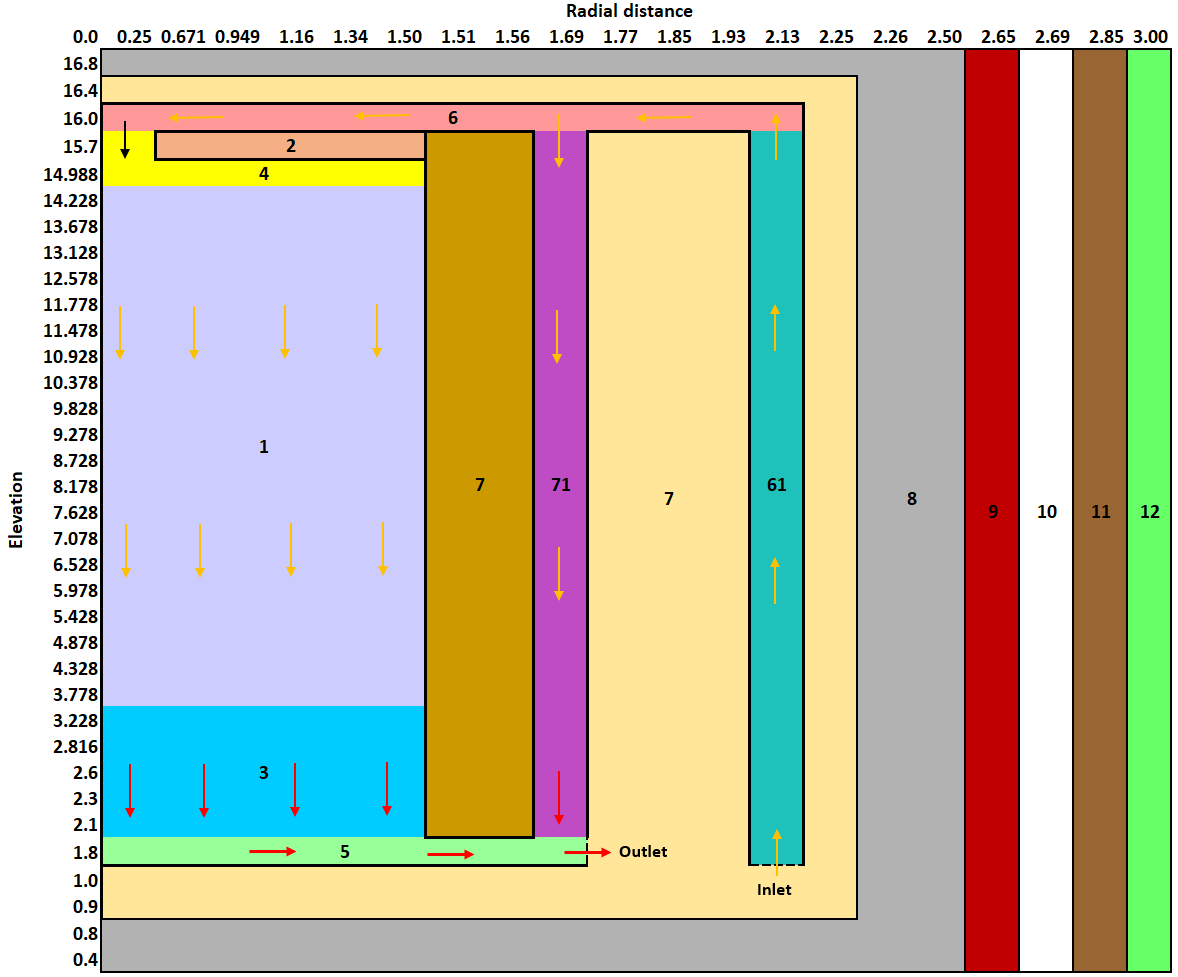Click elevation value "12.578"
This screenshot has height=977, width=1178.
coord(71,279)
